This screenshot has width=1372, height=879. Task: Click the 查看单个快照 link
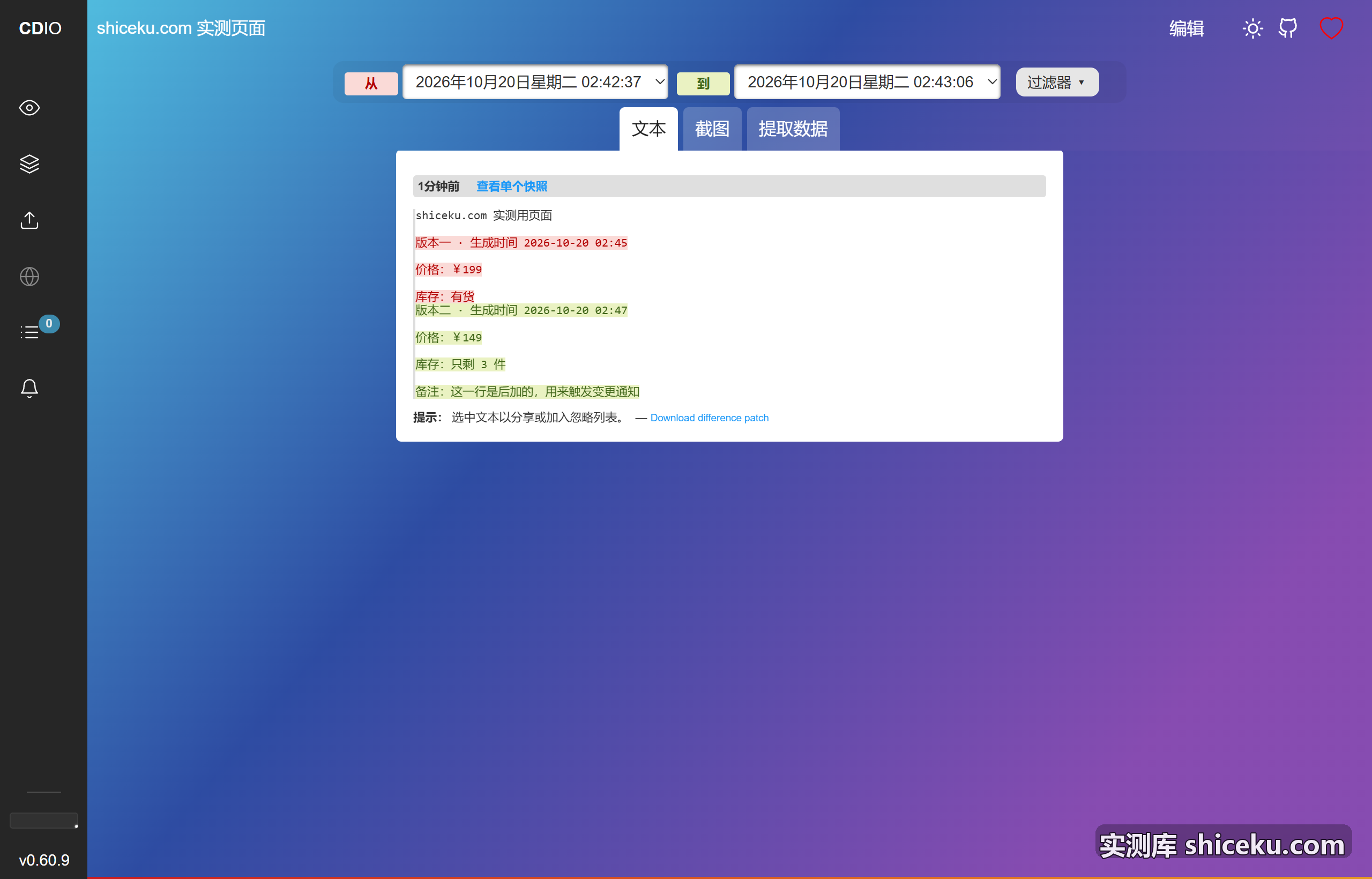(x=511, y=187)
